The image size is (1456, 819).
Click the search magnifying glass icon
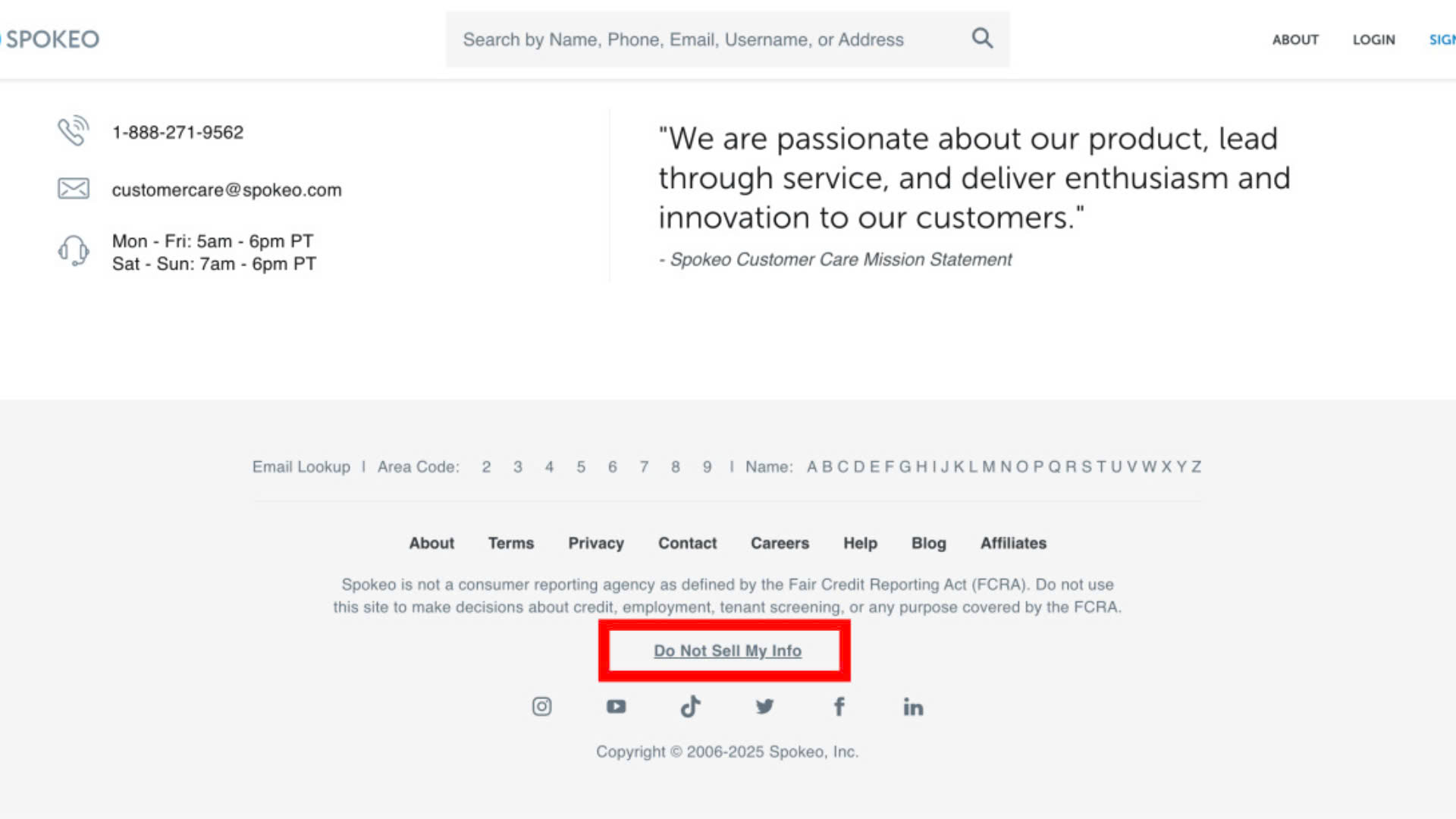pyautogui.click(x=982, y=39)
